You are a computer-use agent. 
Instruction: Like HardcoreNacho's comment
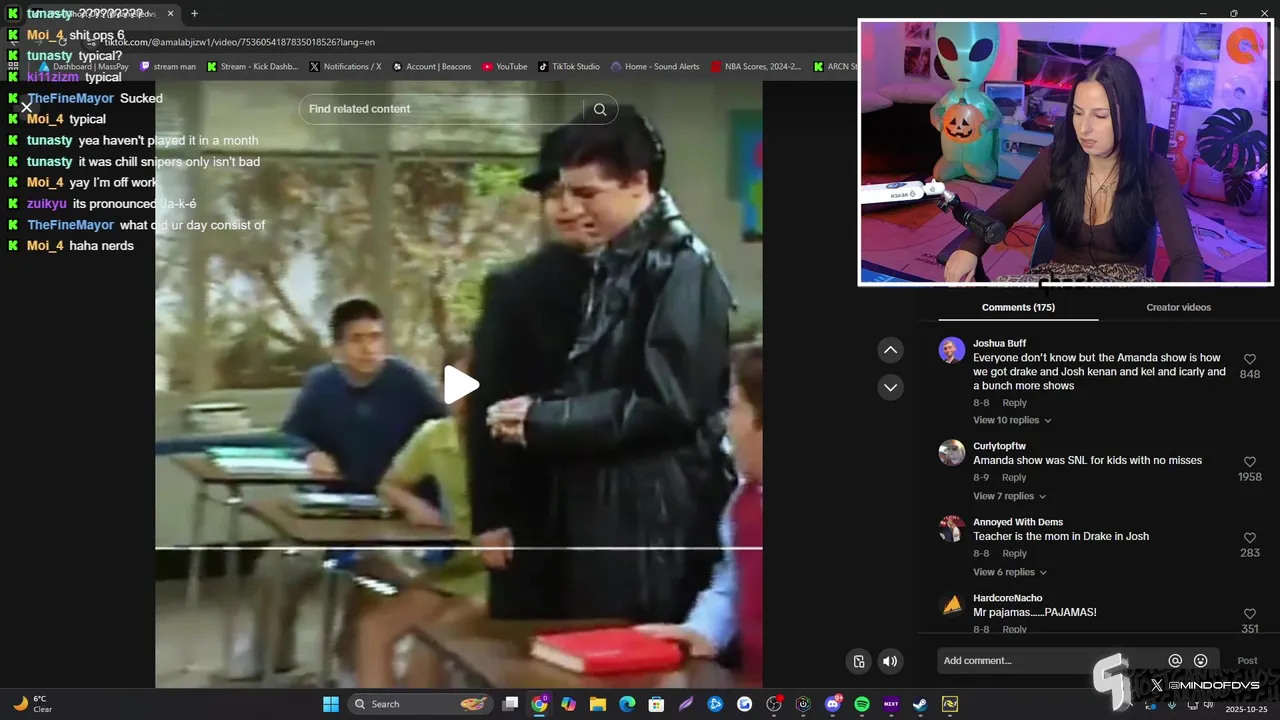(1249, 614)
